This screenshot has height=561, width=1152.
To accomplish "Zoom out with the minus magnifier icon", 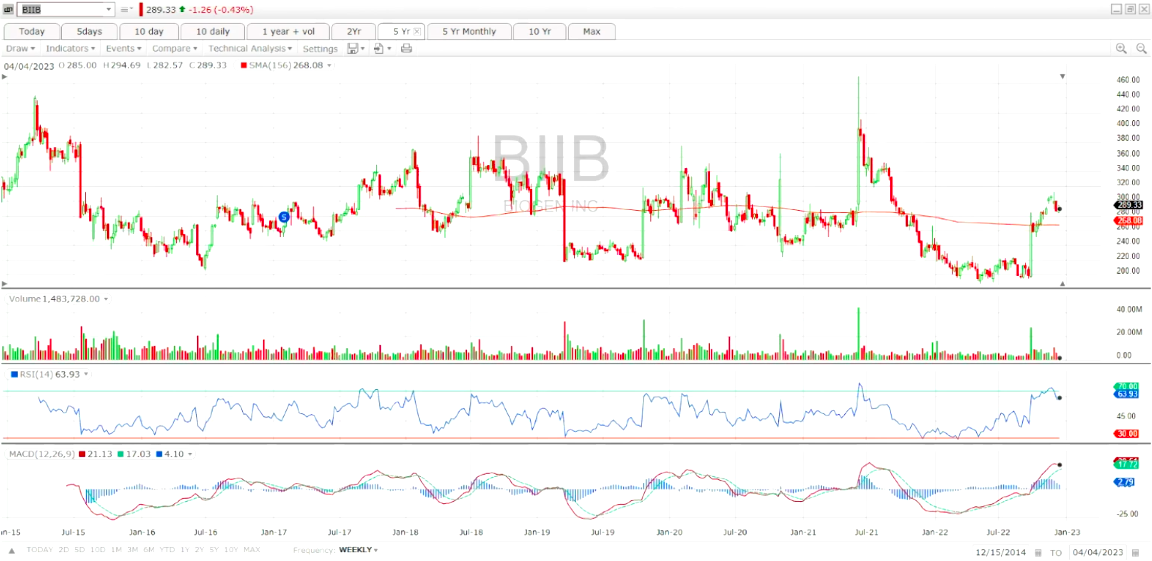I will point(1141,48).
